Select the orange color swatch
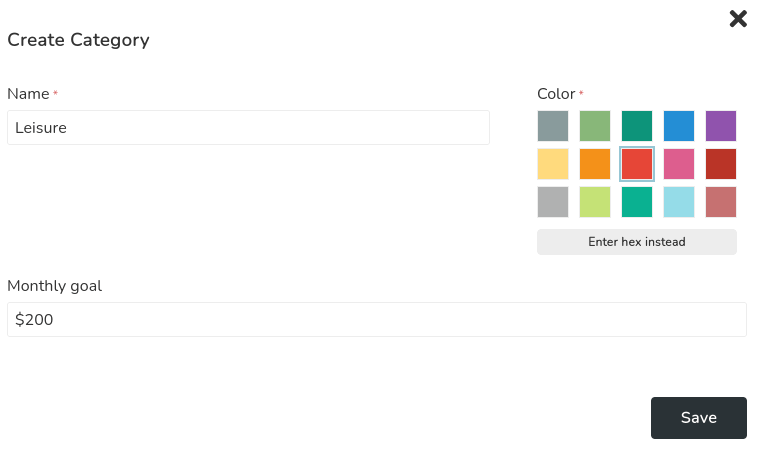 tap(595, 164)
